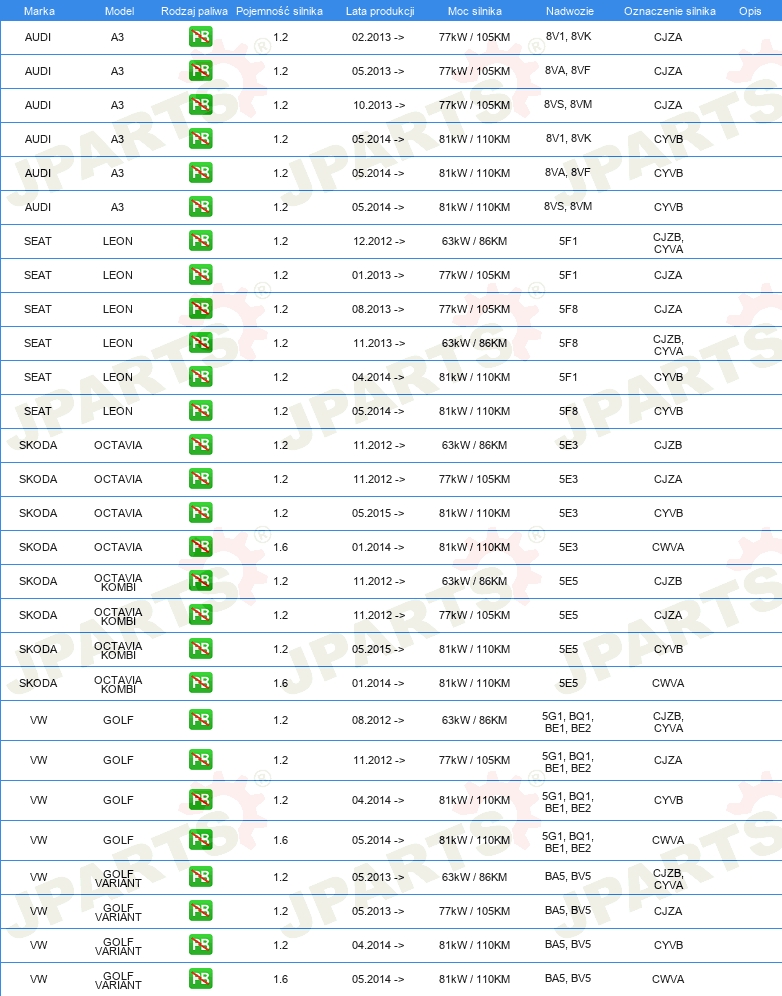The width and height of the screenshot is (782, 996).
Task: Click GOLF VARIANT in the 04.2014 row
Action: pyautogui.click(x=118, y=946)
